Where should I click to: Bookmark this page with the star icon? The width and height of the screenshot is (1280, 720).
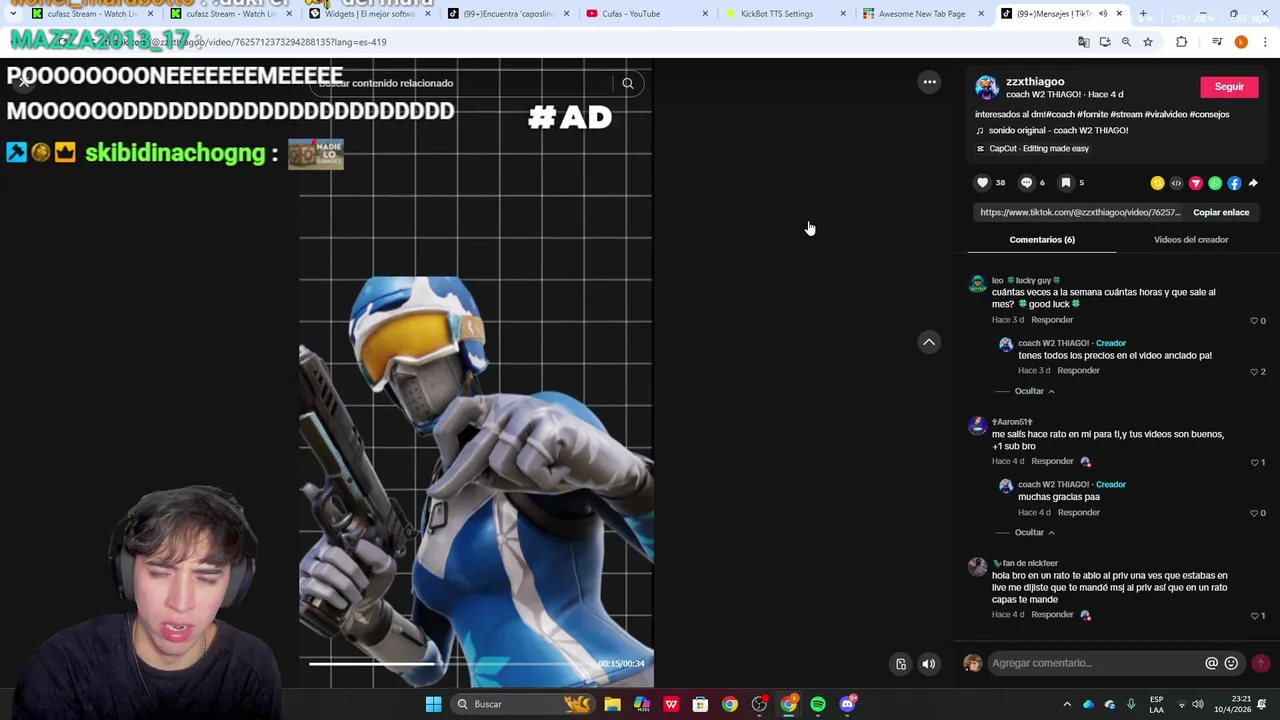(x=1148, y=42)
